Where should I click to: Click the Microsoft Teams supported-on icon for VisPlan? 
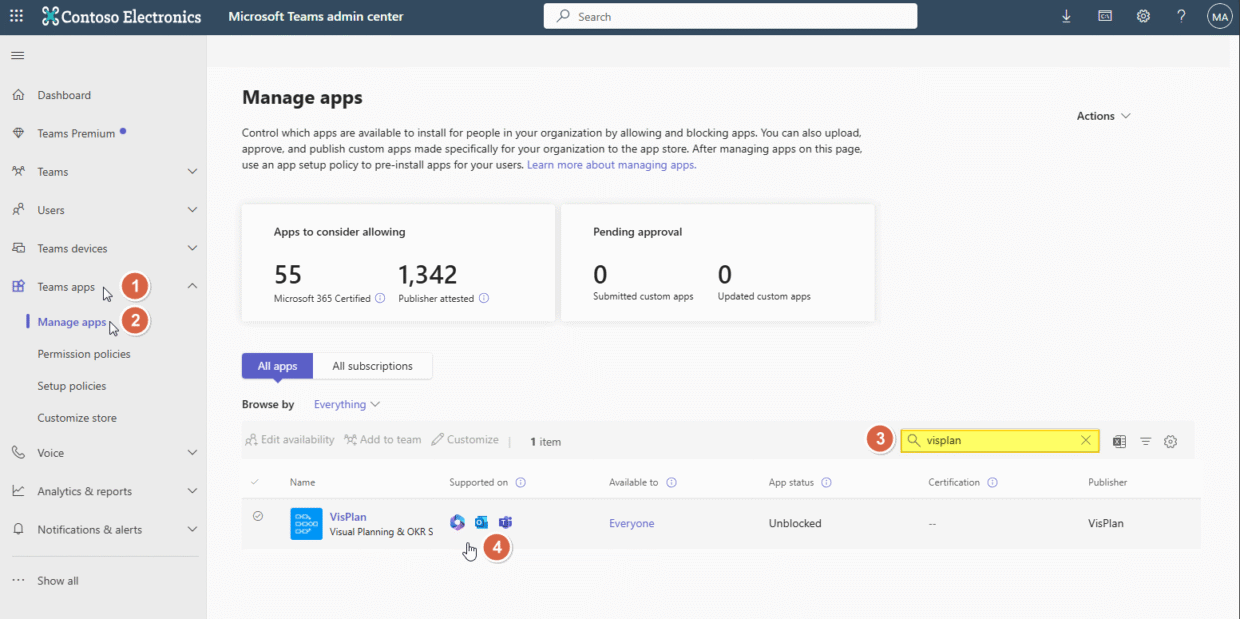pos(505,522)
